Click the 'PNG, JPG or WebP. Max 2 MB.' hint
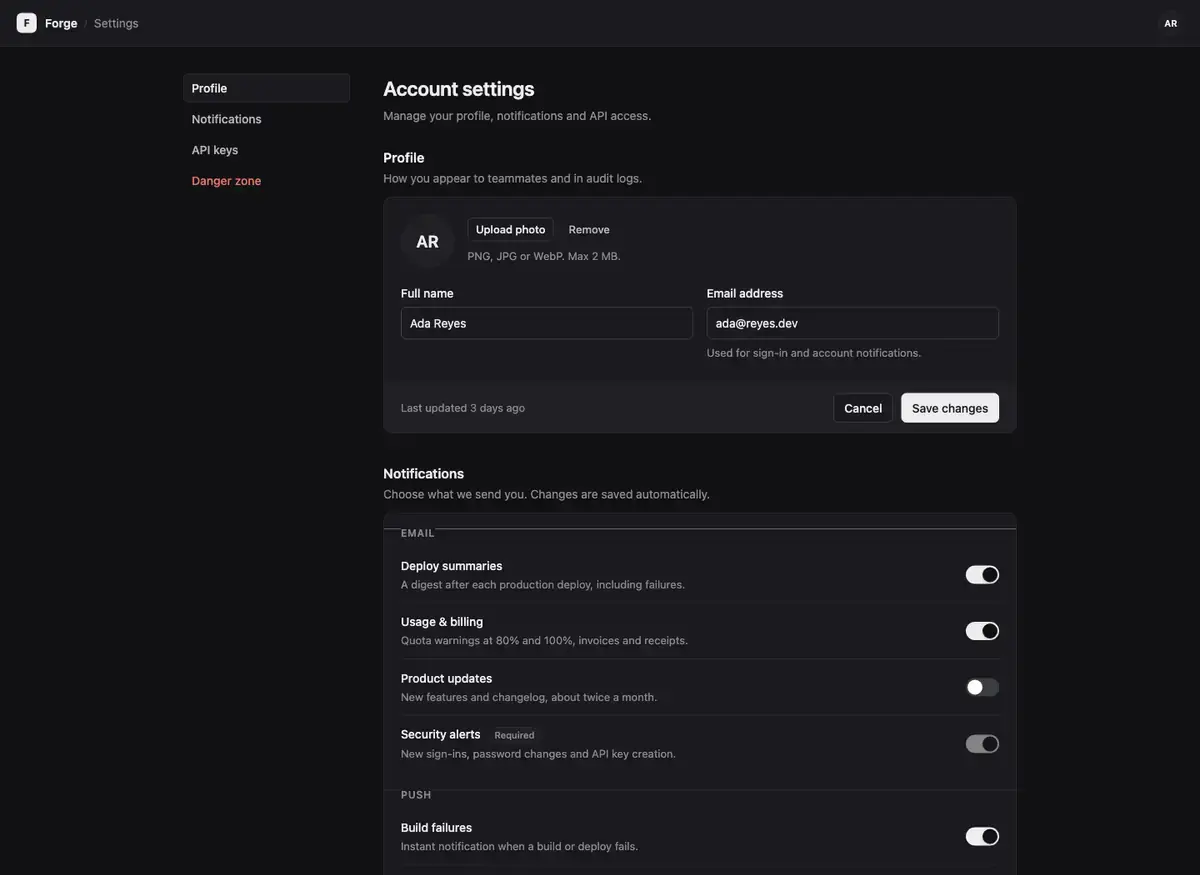Image resolution: width=1200 pixels, height=875 pixels. (544, 256)
